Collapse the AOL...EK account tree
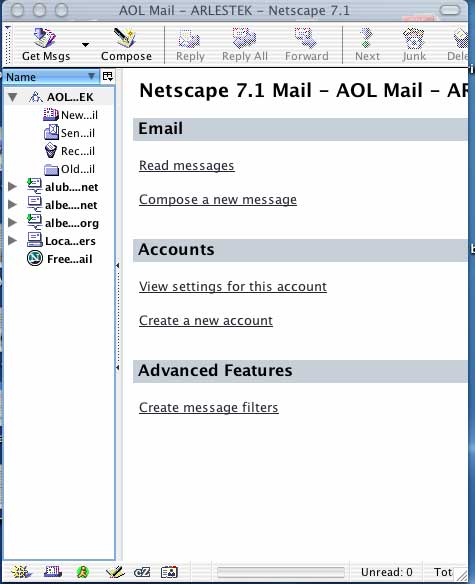This screenshot has width=475, height=584. point(13,98)
